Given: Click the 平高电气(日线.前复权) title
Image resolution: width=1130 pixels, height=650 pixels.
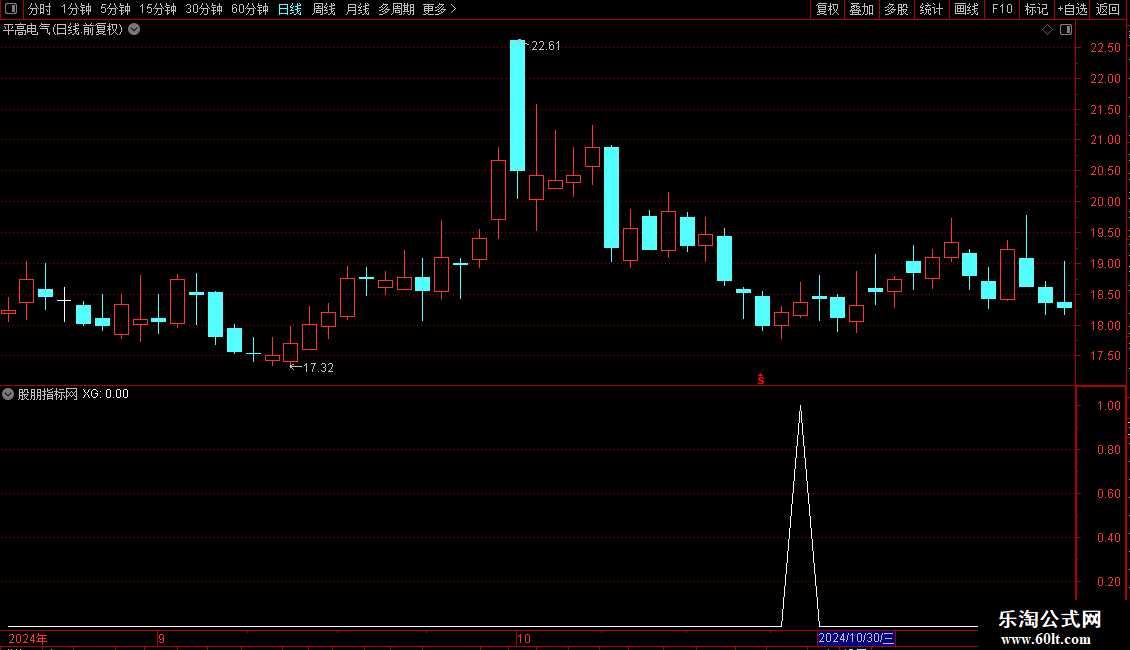Looking at the screenshot, I should click(63, 30).
